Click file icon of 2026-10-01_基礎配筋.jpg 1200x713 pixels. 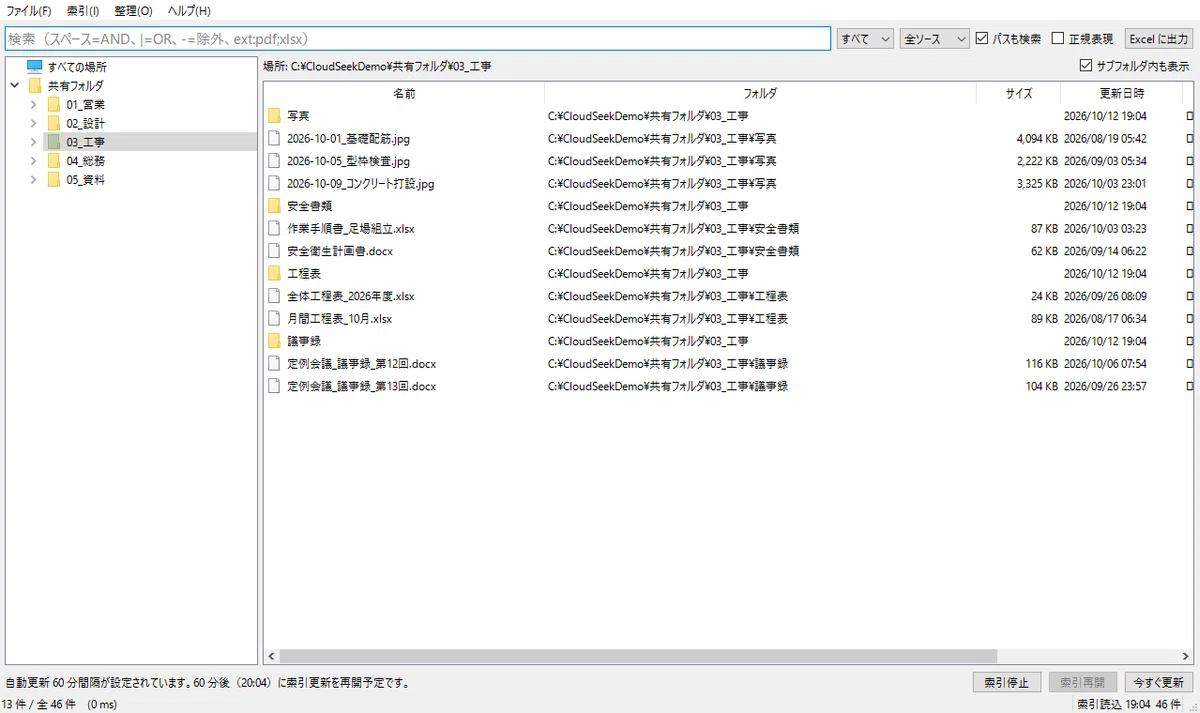(274, 138)
